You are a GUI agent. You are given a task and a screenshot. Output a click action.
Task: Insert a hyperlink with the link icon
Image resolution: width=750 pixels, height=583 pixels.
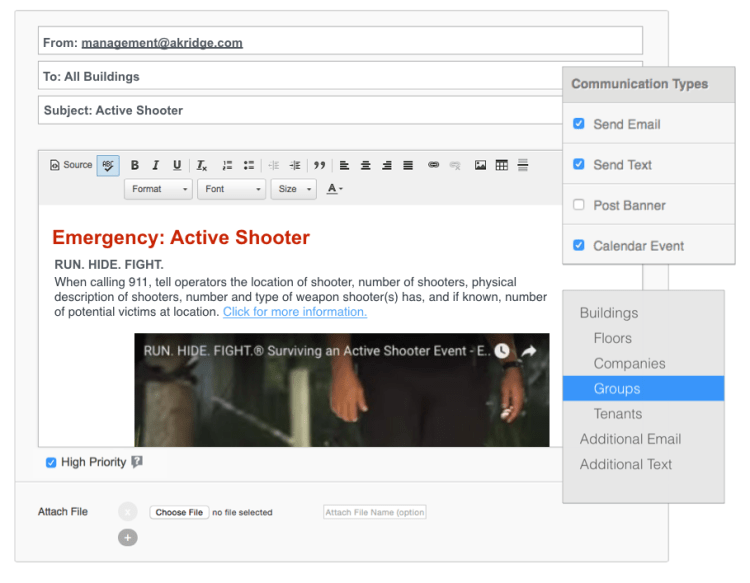pyautogui.click(x=433, y=166)
